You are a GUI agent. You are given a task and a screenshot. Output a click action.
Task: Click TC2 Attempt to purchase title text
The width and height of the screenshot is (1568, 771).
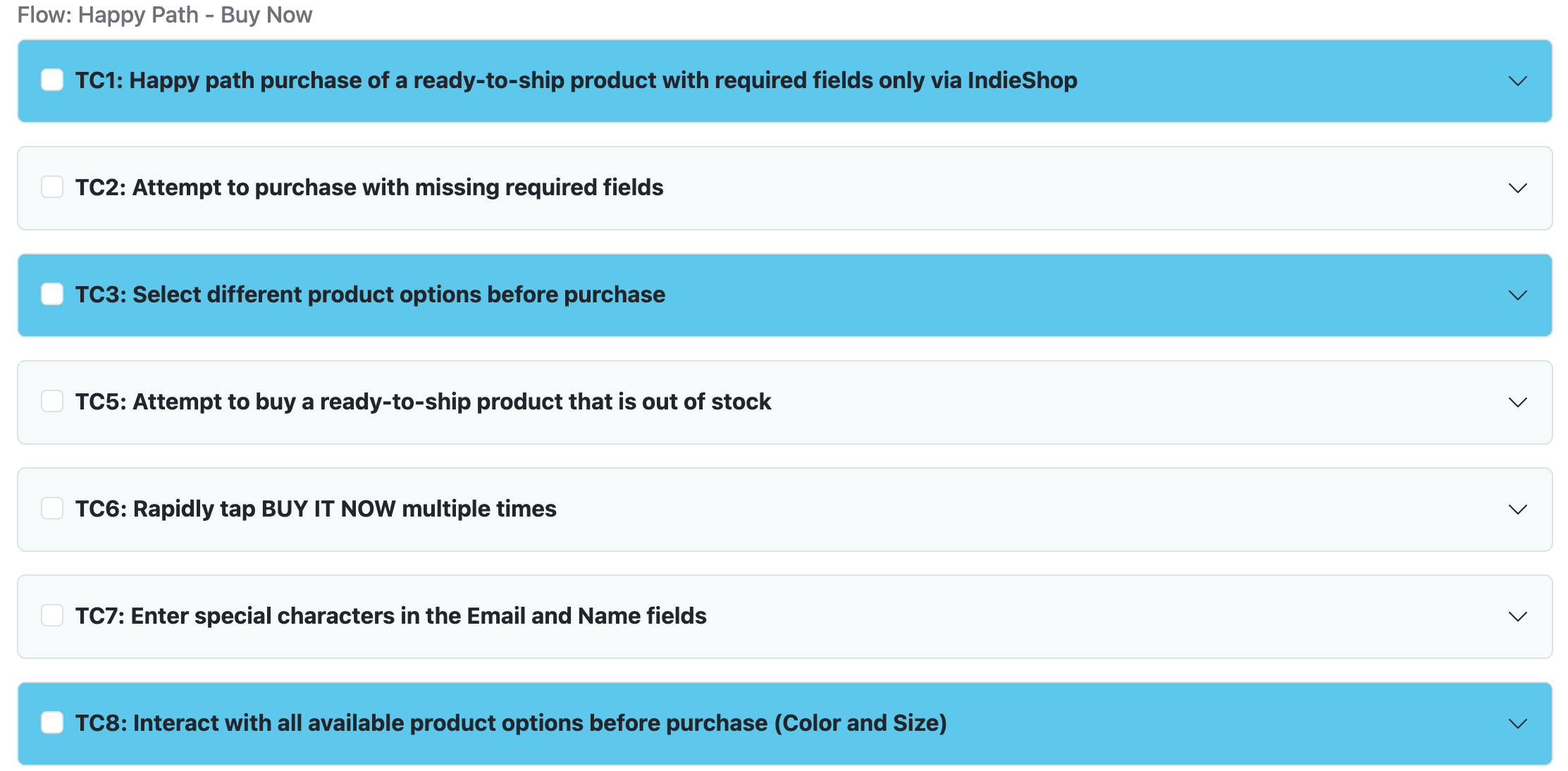(x=369, y=187)
